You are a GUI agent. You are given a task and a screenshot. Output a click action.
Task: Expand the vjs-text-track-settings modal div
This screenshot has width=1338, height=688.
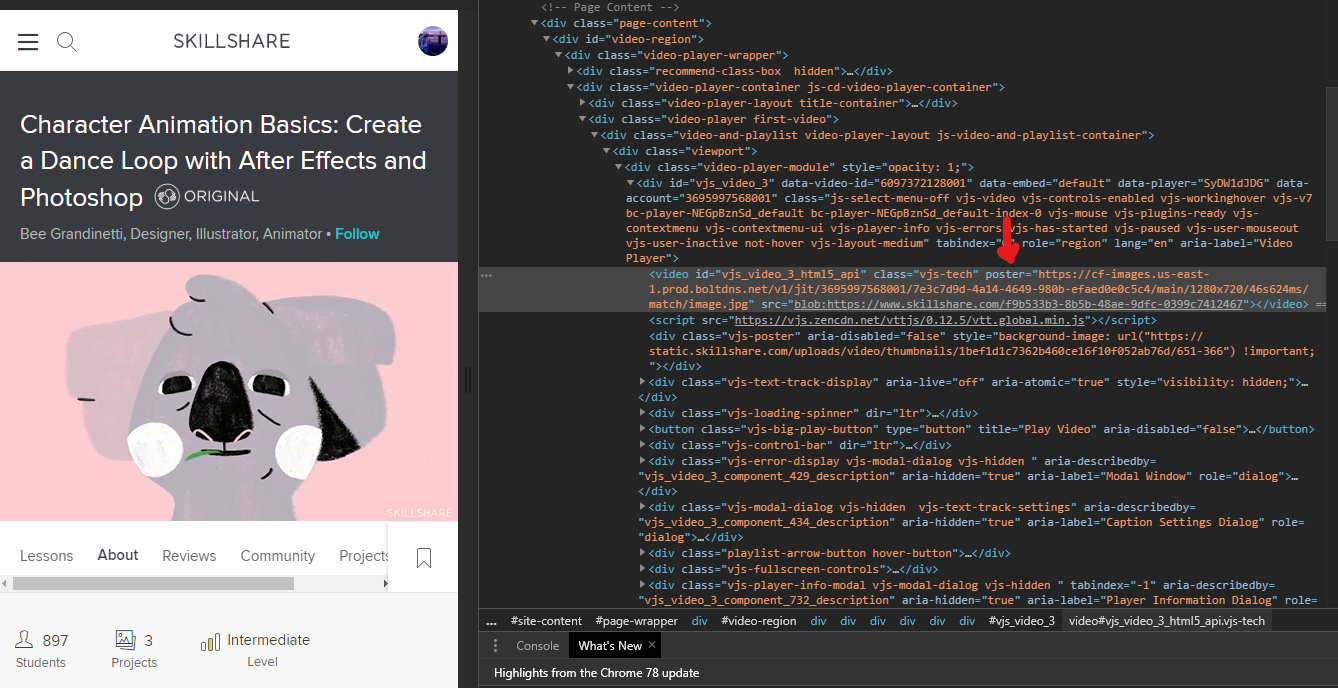click(643, 507)
